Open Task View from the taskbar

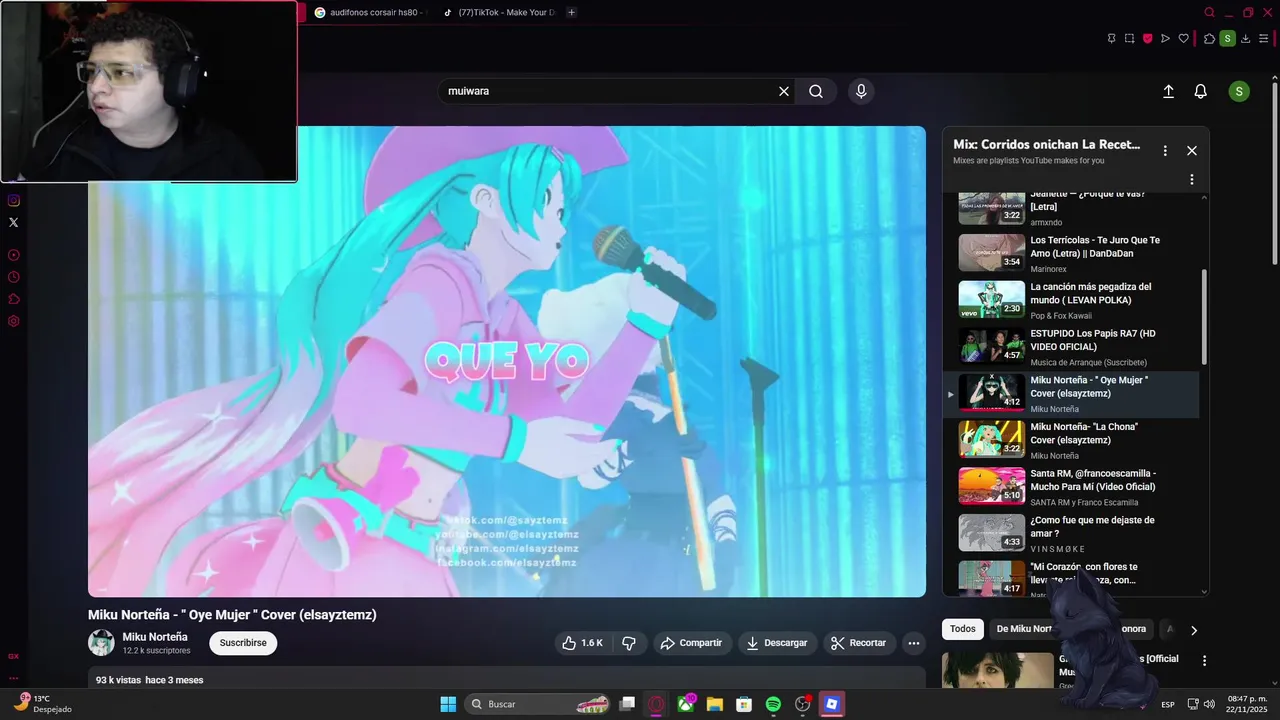tap(627, 704)
